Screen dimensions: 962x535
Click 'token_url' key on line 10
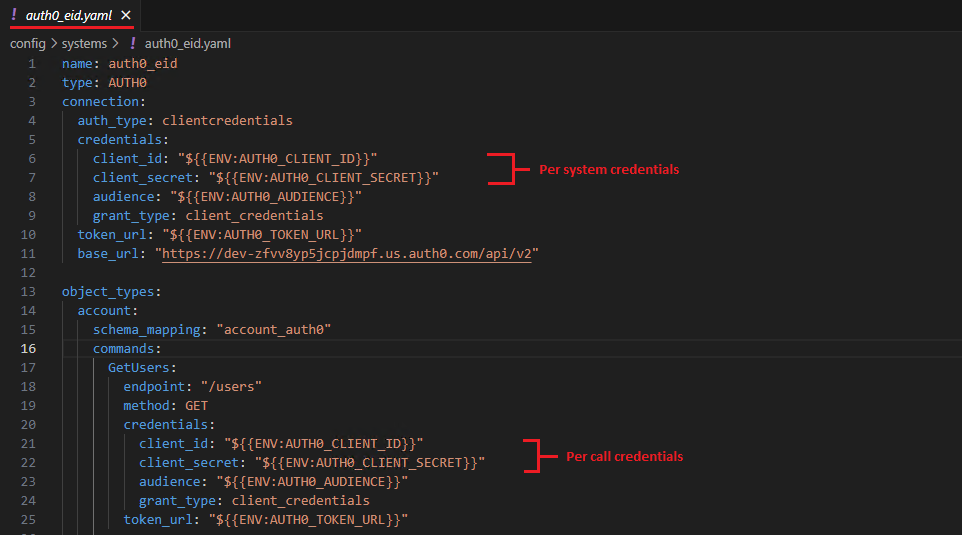coord(112,235)
